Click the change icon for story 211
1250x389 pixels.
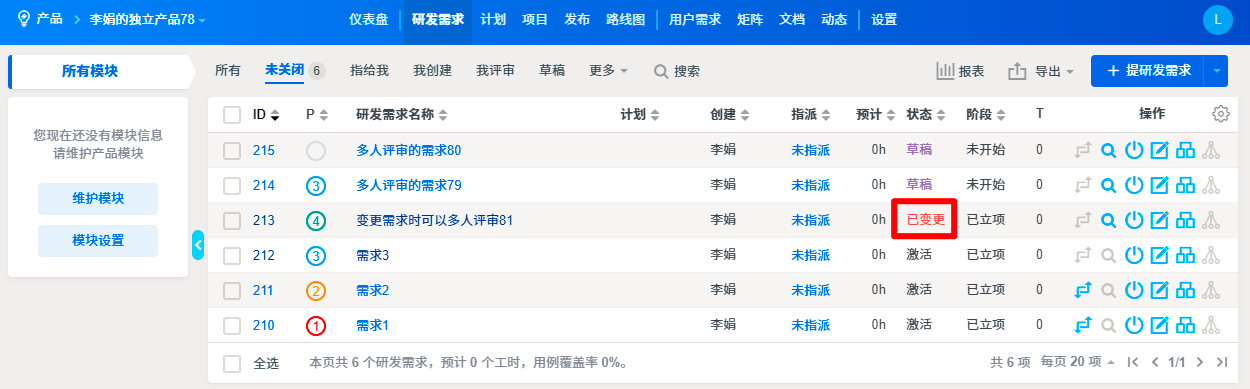[1082, 290]
